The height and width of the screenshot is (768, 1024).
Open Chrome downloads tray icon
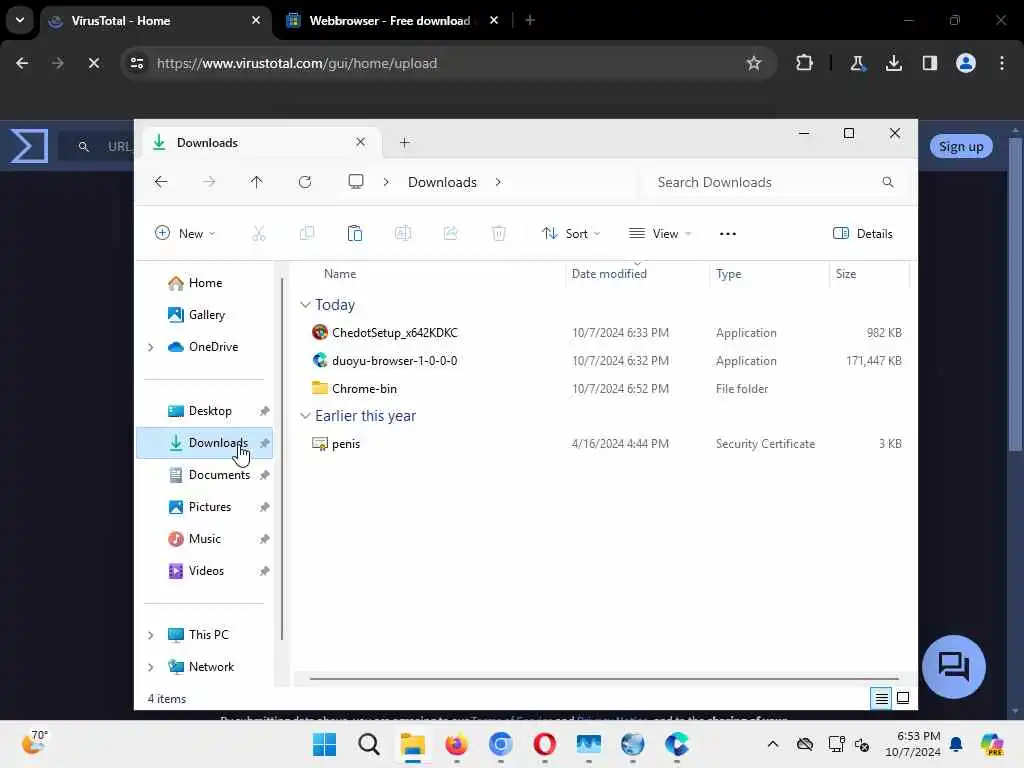click(x=893, y=63)
